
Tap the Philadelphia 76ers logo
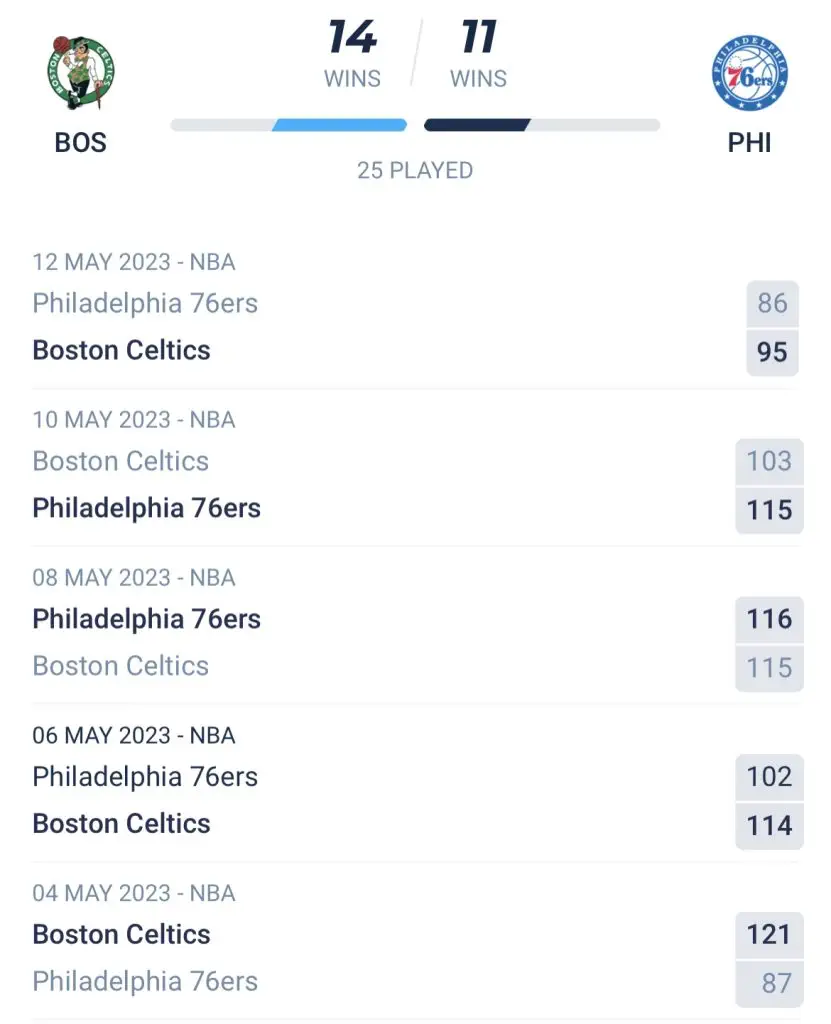click(749, 72)
